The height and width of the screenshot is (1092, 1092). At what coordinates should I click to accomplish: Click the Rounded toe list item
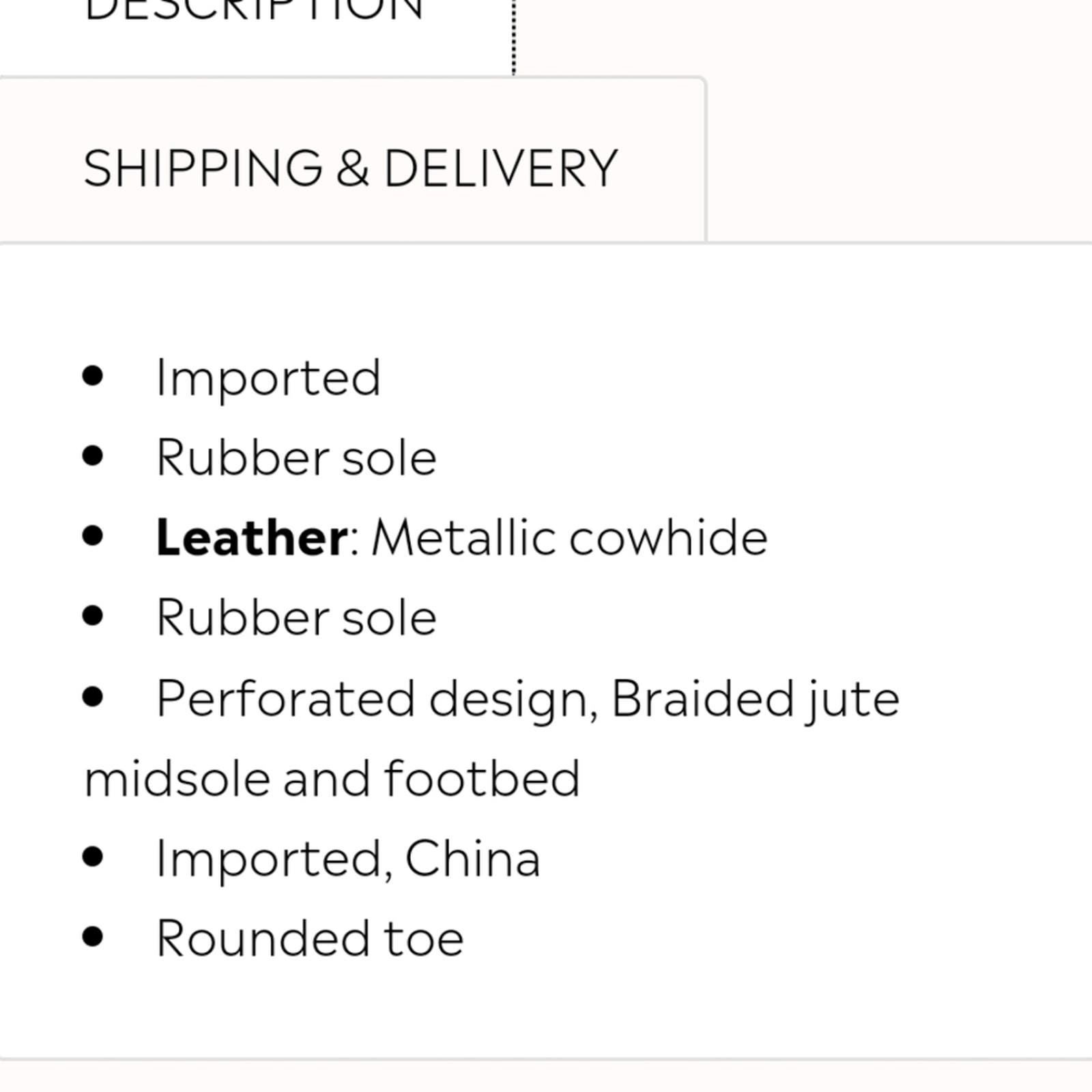tap(310, 938)
